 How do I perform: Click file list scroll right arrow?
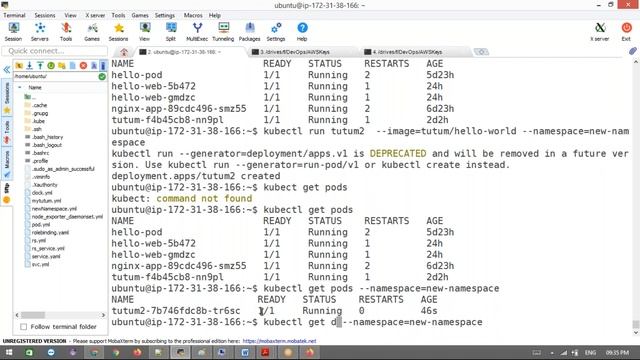(103, 315)
